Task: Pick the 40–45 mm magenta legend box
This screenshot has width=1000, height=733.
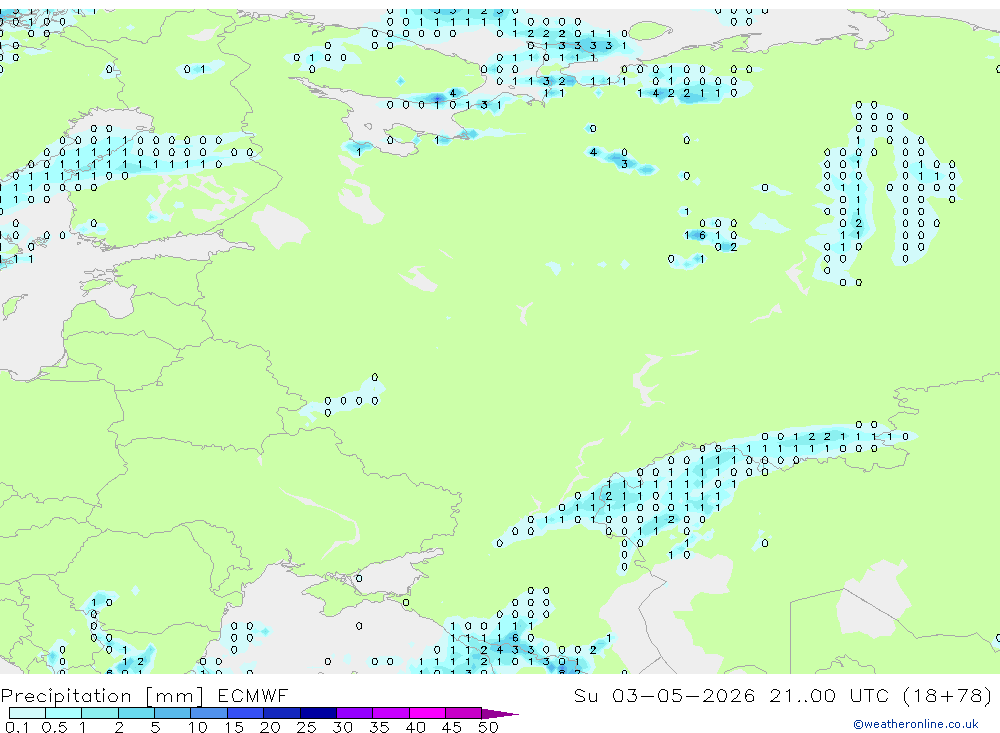Action: click(427, 713)
